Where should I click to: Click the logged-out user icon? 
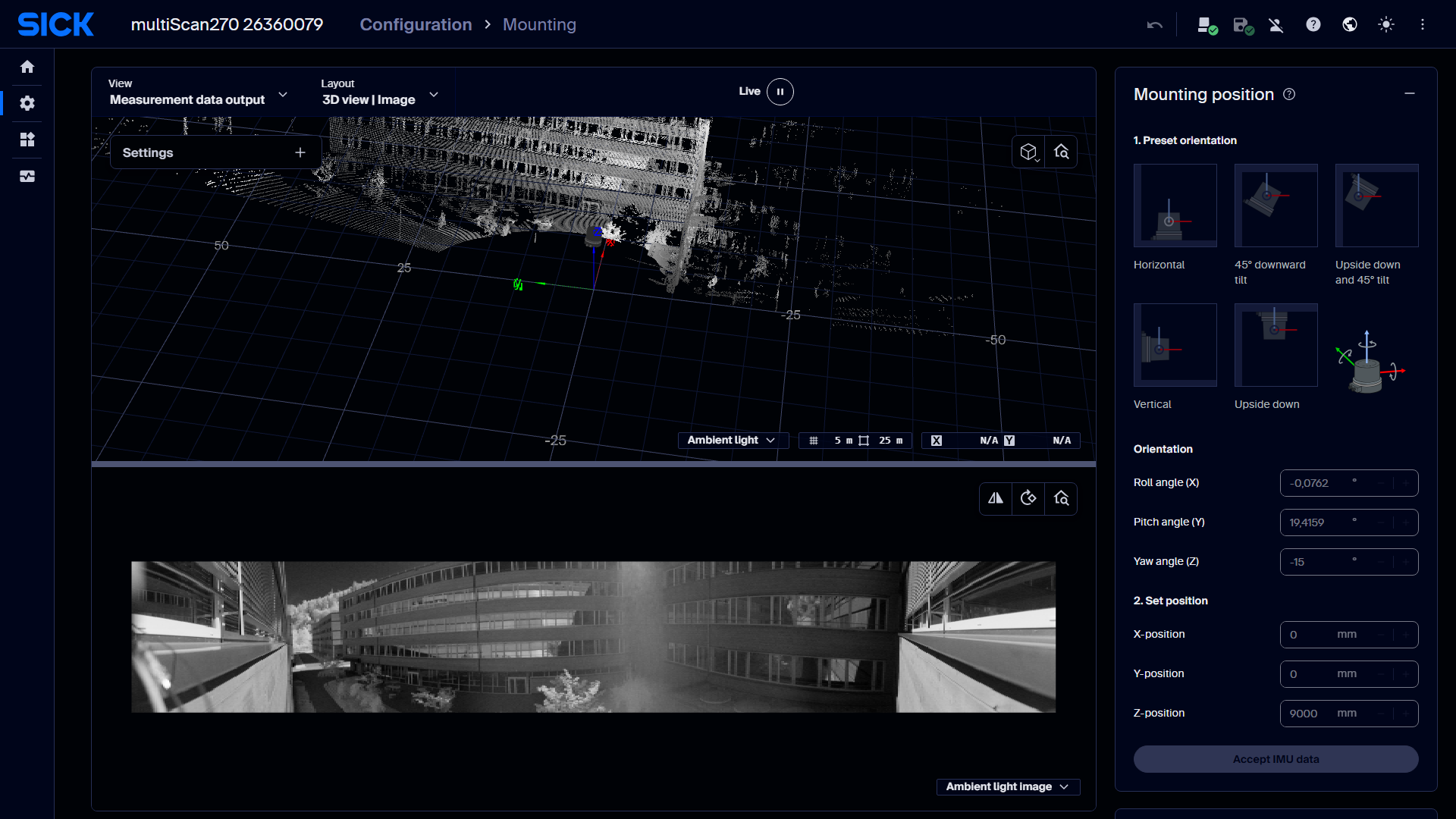click(x=1276, y=25)
